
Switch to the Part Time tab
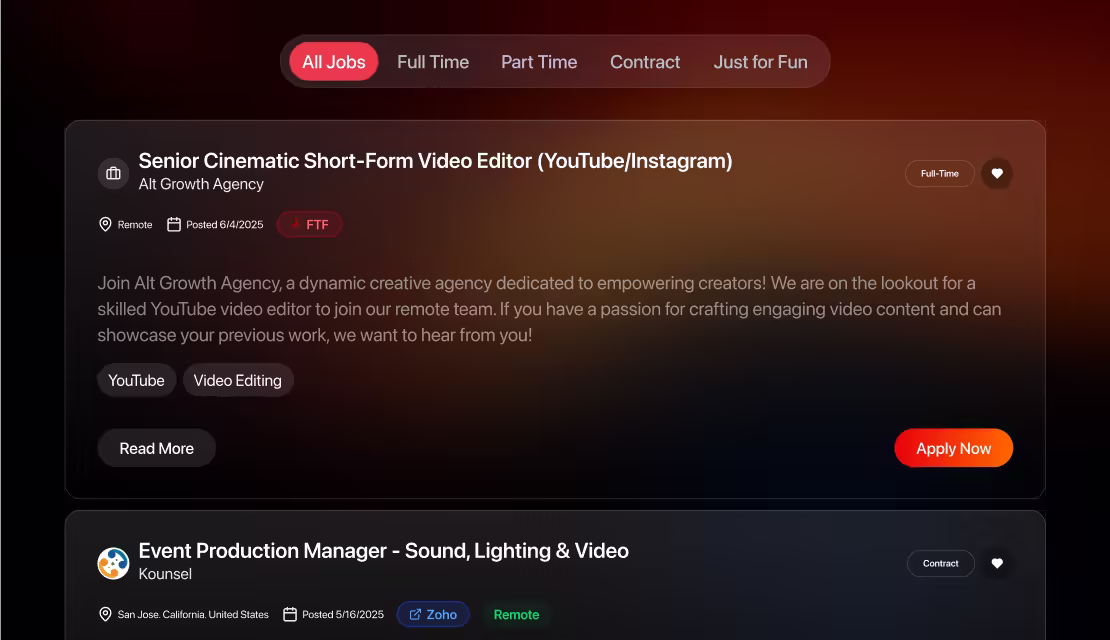tap(539, 61)
